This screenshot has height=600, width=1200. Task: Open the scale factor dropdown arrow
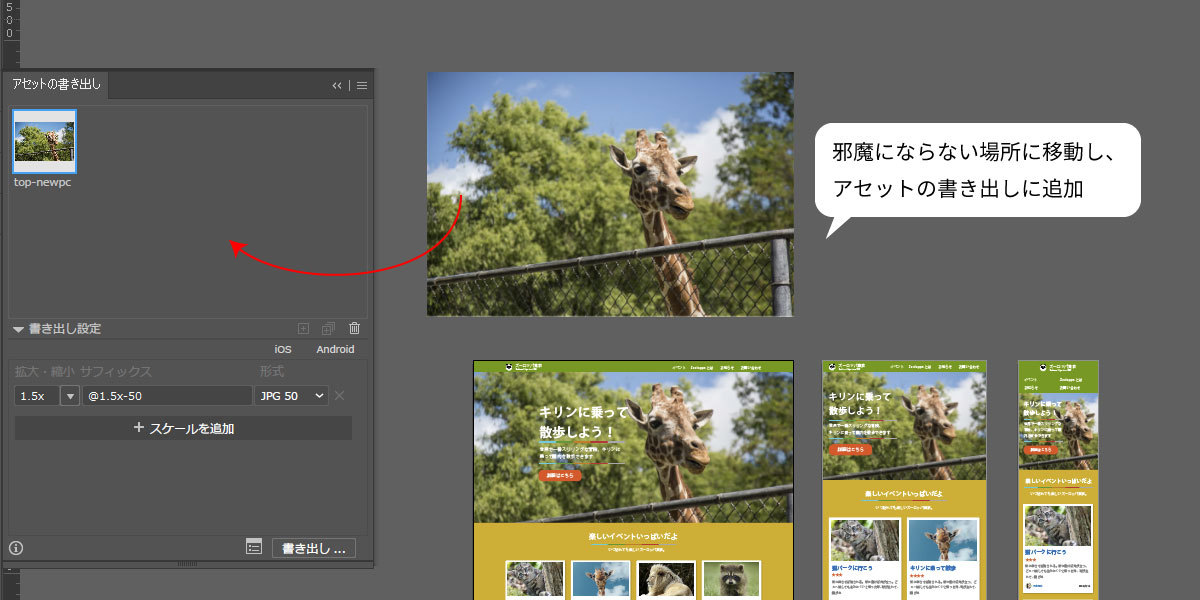70,396
